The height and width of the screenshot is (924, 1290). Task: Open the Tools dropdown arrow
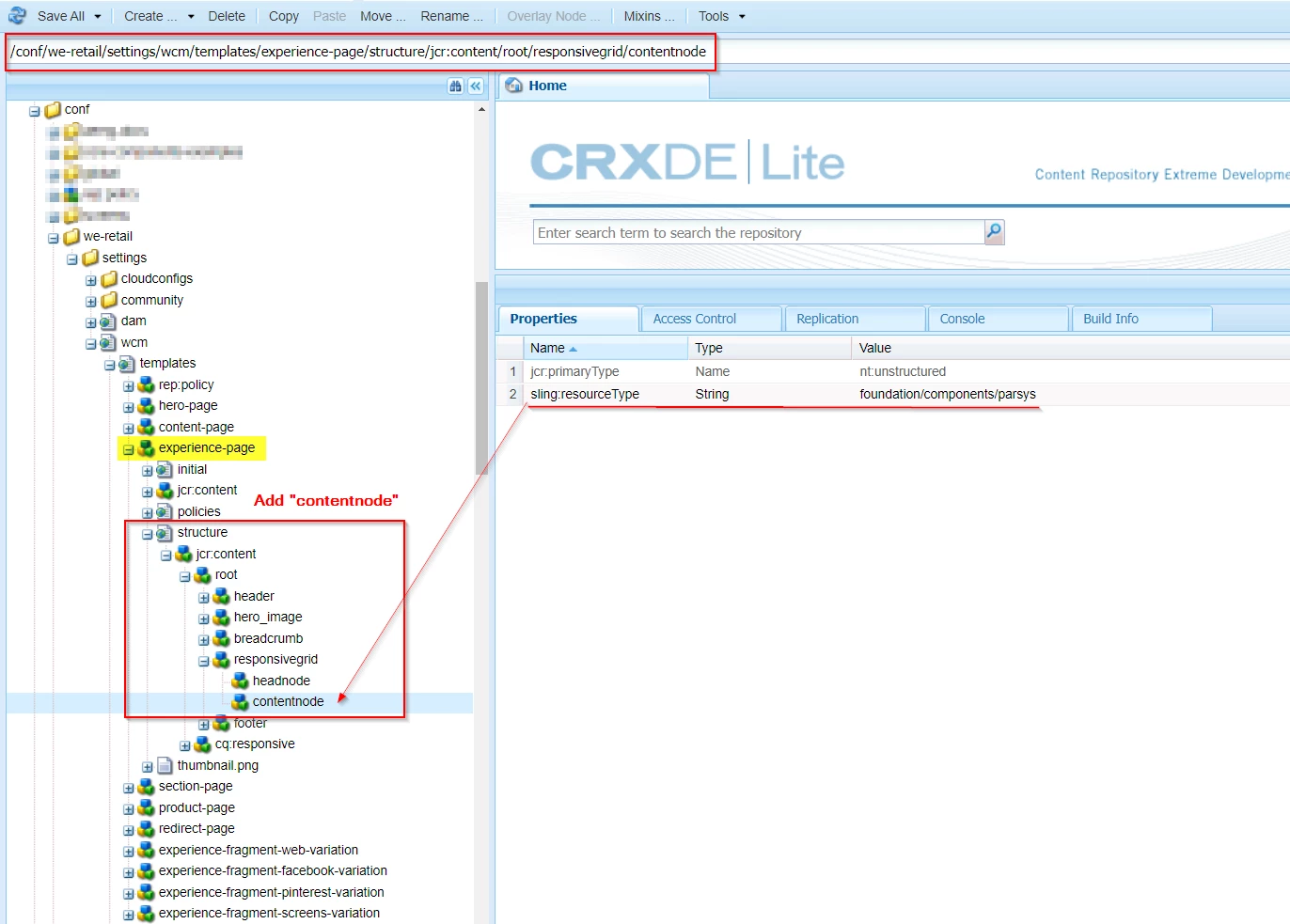tap(742, 17)
